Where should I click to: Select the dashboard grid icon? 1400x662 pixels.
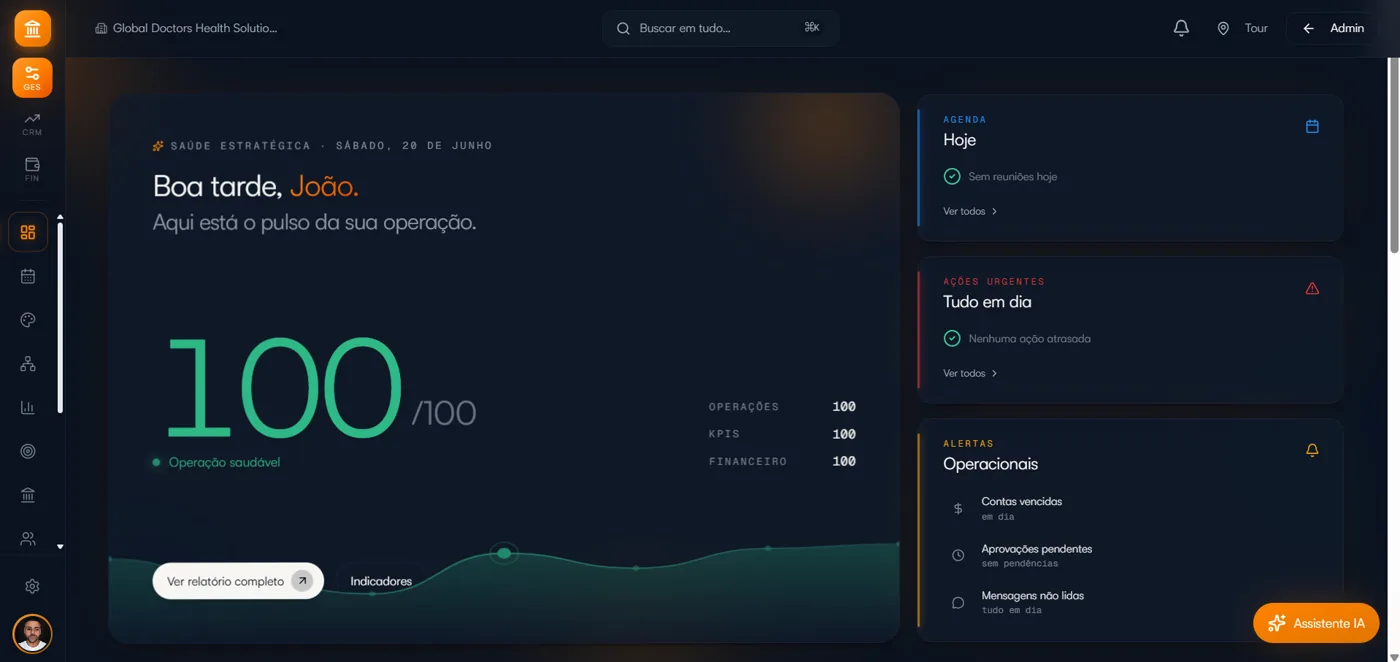[x=28, y=233]
